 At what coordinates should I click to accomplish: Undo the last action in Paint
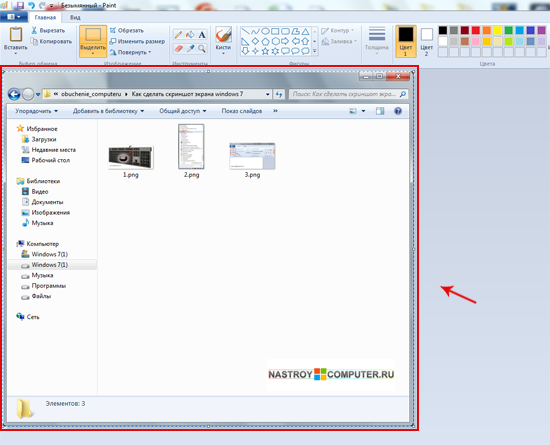31,5
